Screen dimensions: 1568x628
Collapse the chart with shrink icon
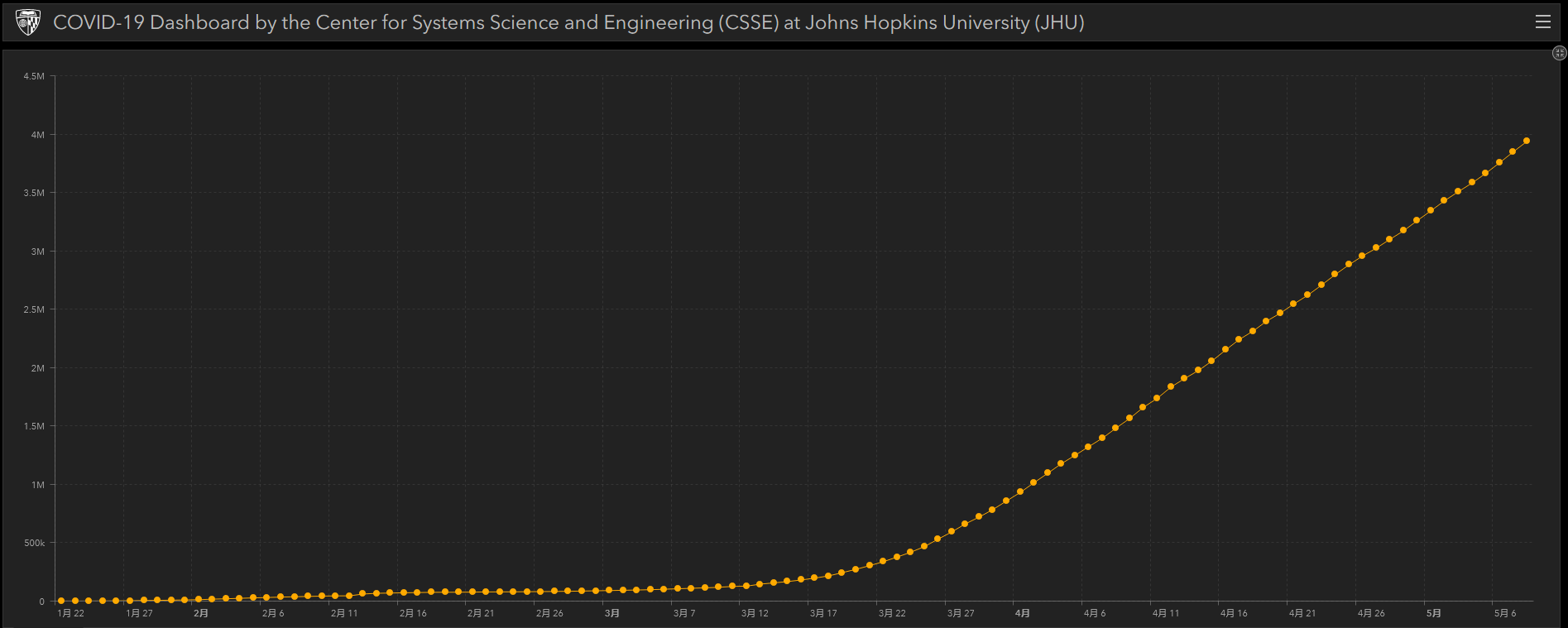(1559, 53)
